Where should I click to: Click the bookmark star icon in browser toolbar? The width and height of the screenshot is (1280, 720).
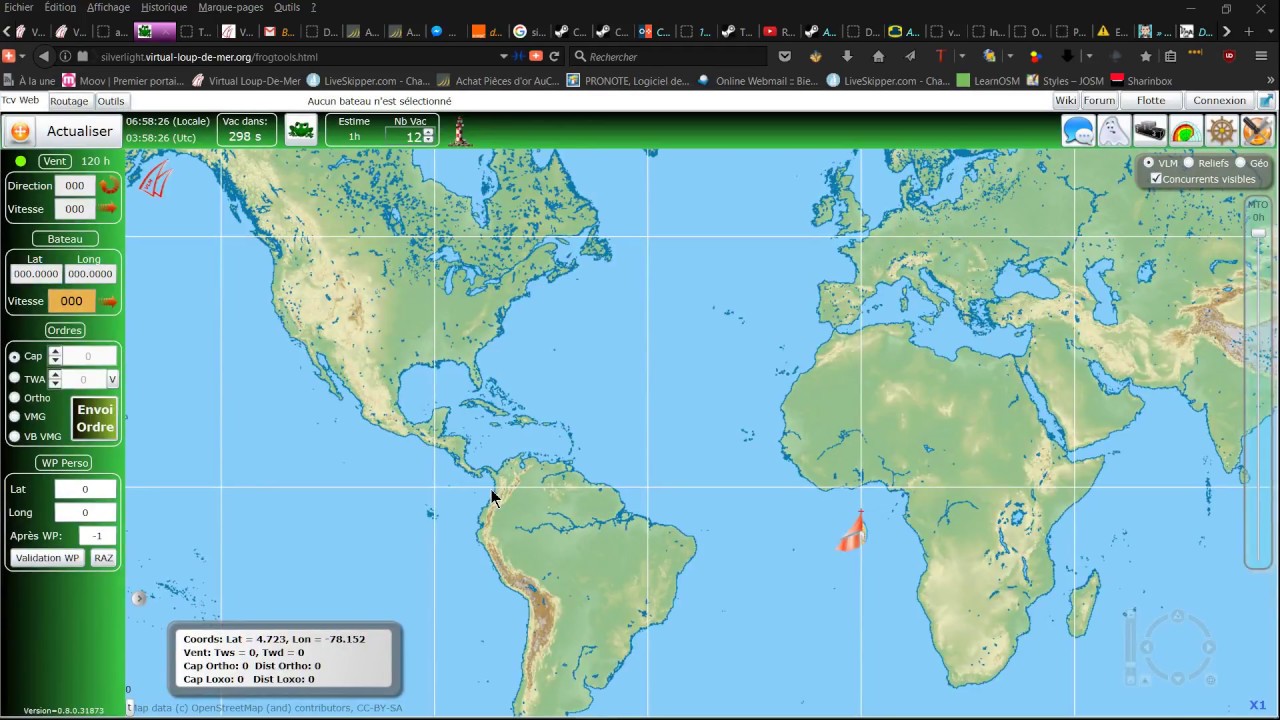(1146, 57)
